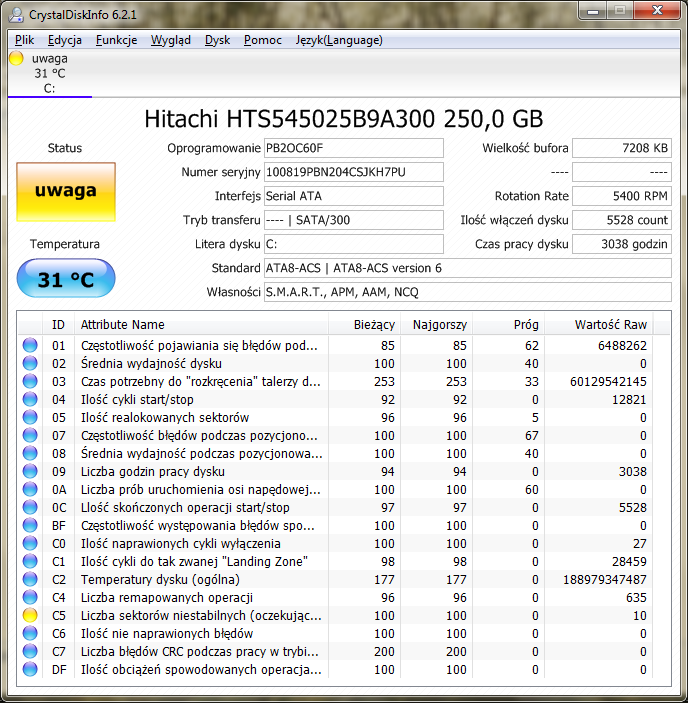Click raw value 188979347487
Image resolution: width=688 pixels, height=703 pixels.
(x=605, y=579)
